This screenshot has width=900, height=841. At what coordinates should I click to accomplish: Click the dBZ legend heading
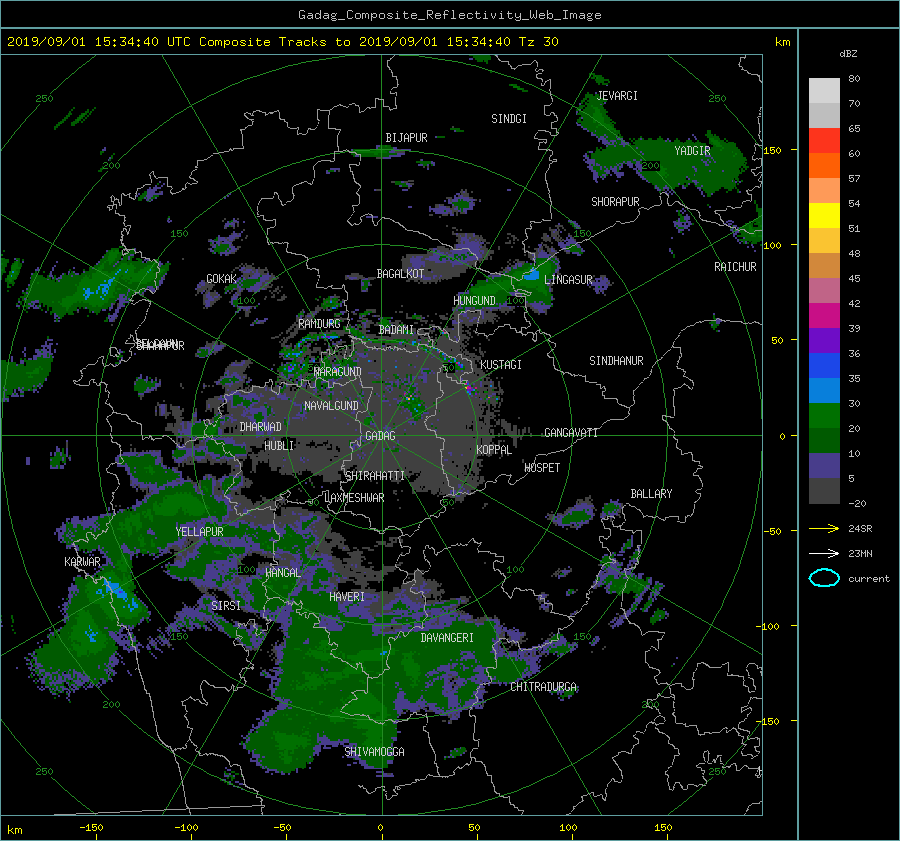[x=848, y=54]
